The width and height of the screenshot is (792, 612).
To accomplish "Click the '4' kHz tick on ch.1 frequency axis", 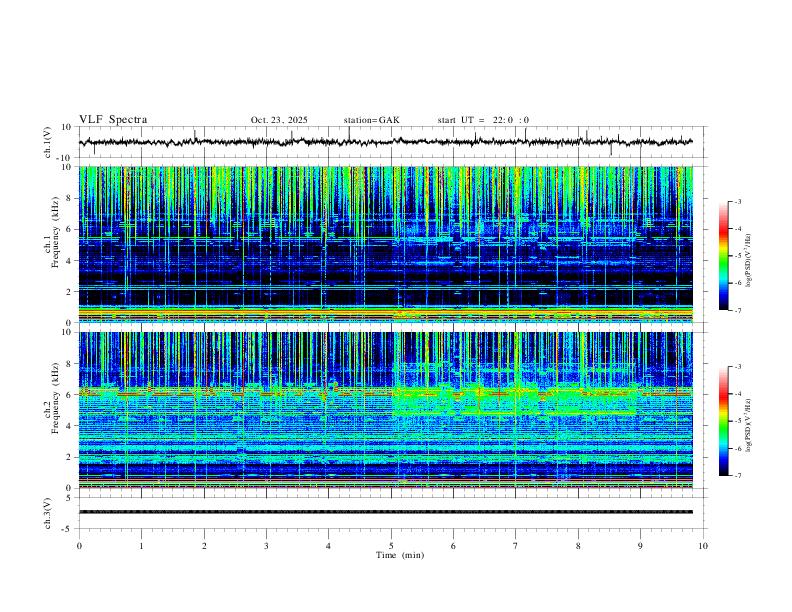I will tap(69, 261).
